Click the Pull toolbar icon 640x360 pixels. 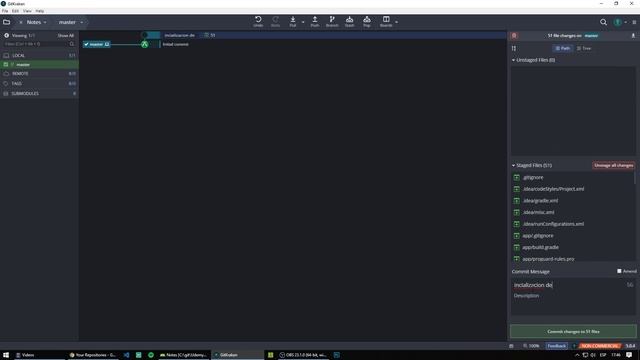293,21
